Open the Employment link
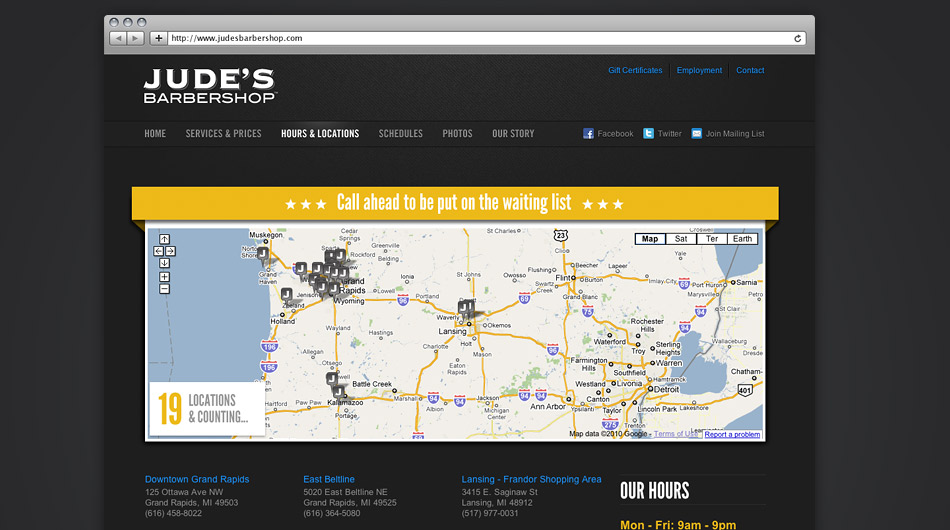The height and width of the screenshot is (530, 950). click(699, 70)
